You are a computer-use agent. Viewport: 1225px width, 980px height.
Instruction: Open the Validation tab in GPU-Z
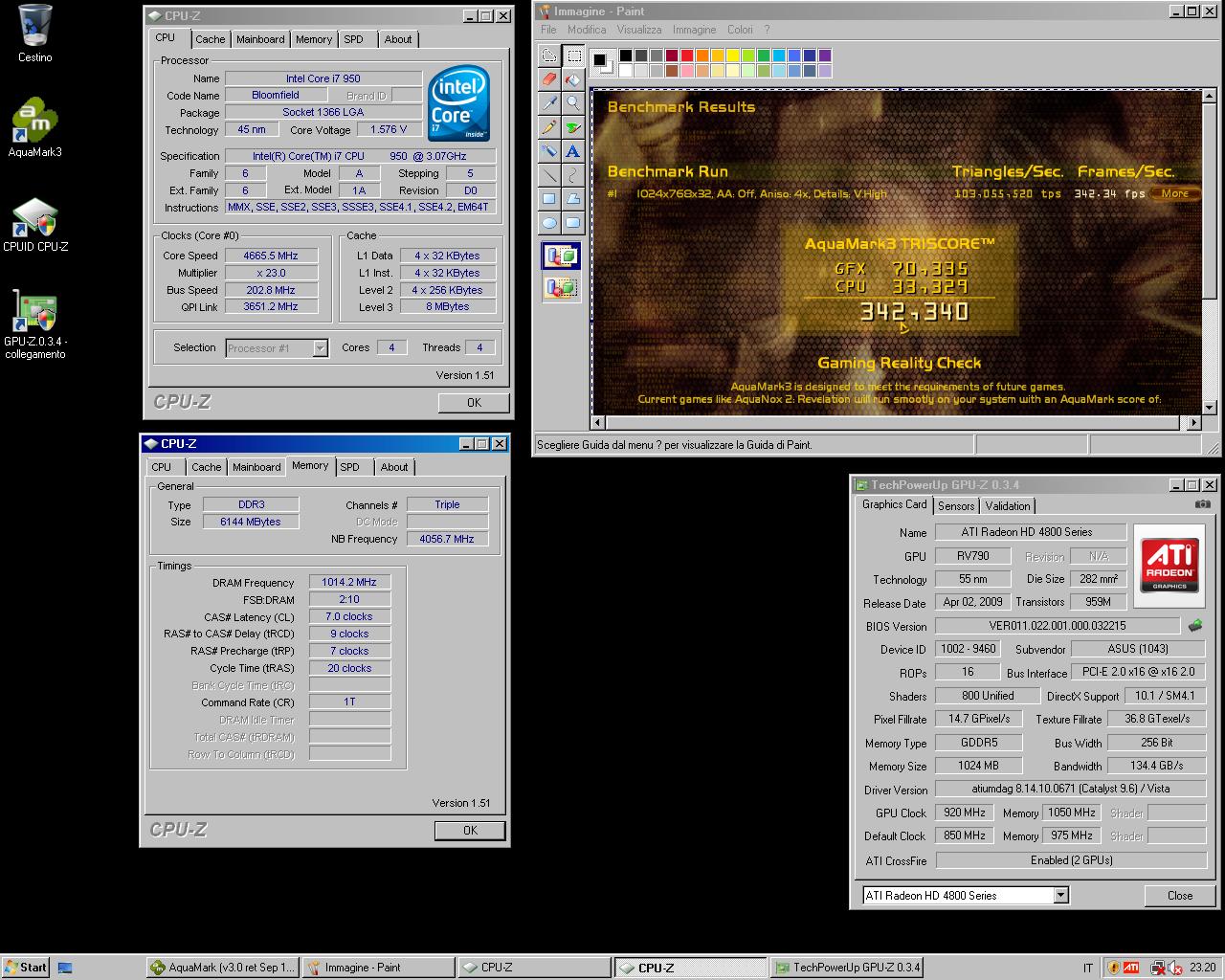(x=1008, y=506)
